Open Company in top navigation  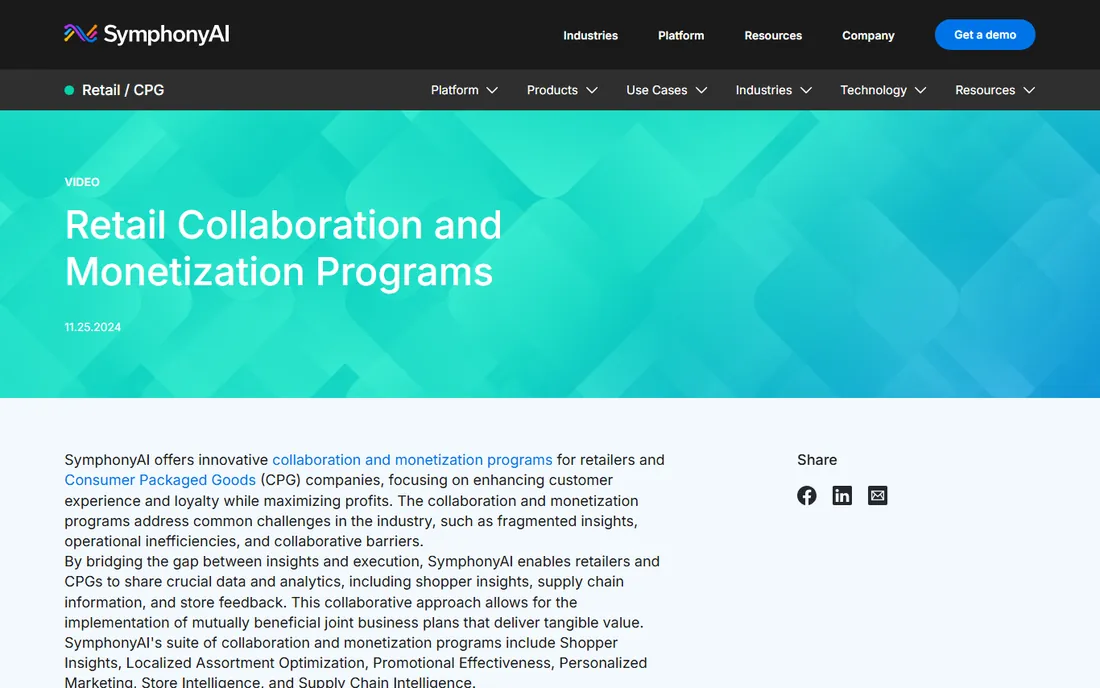tap(868, 35)
